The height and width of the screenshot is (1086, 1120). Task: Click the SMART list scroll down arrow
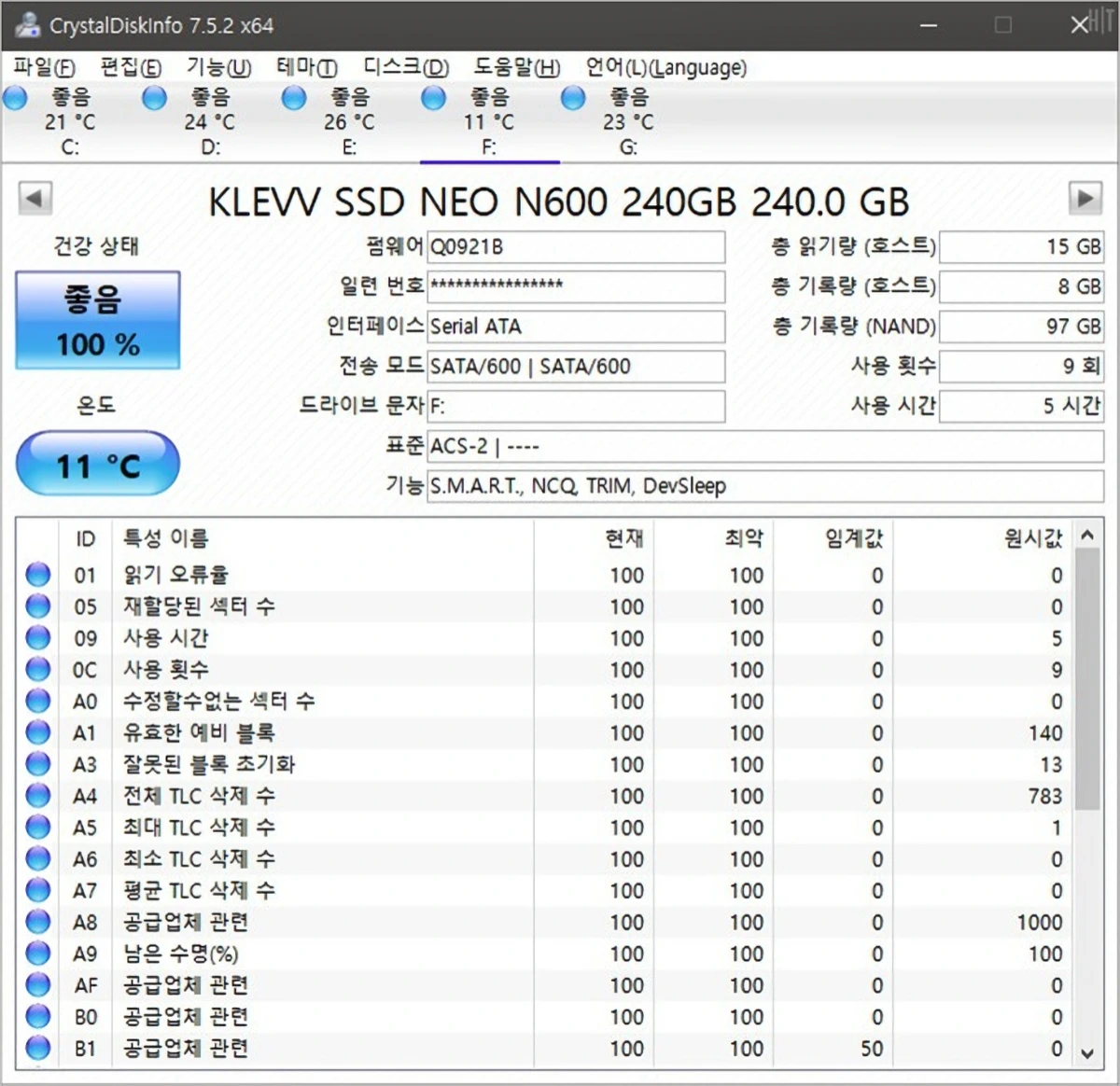(x=1087, y=1052)
